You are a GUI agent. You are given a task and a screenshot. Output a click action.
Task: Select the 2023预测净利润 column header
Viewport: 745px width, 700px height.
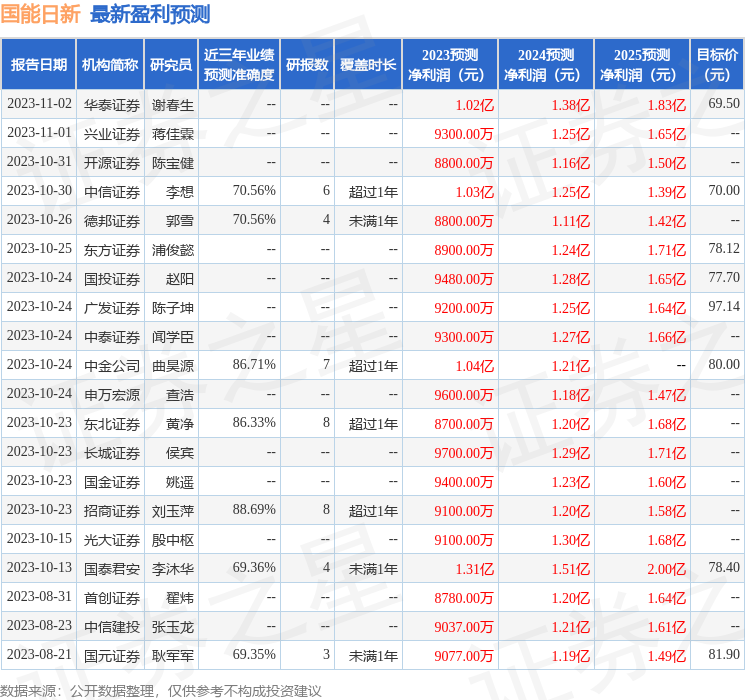click(450, 65)
